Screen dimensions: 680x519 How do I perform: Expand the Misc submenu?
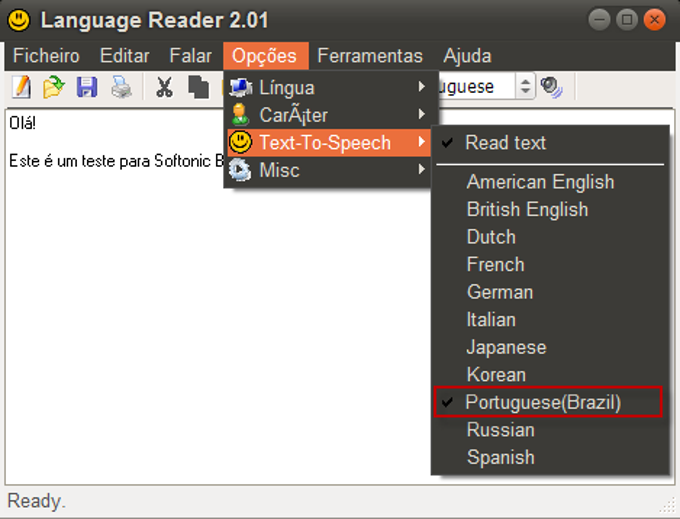pos(329,170)
